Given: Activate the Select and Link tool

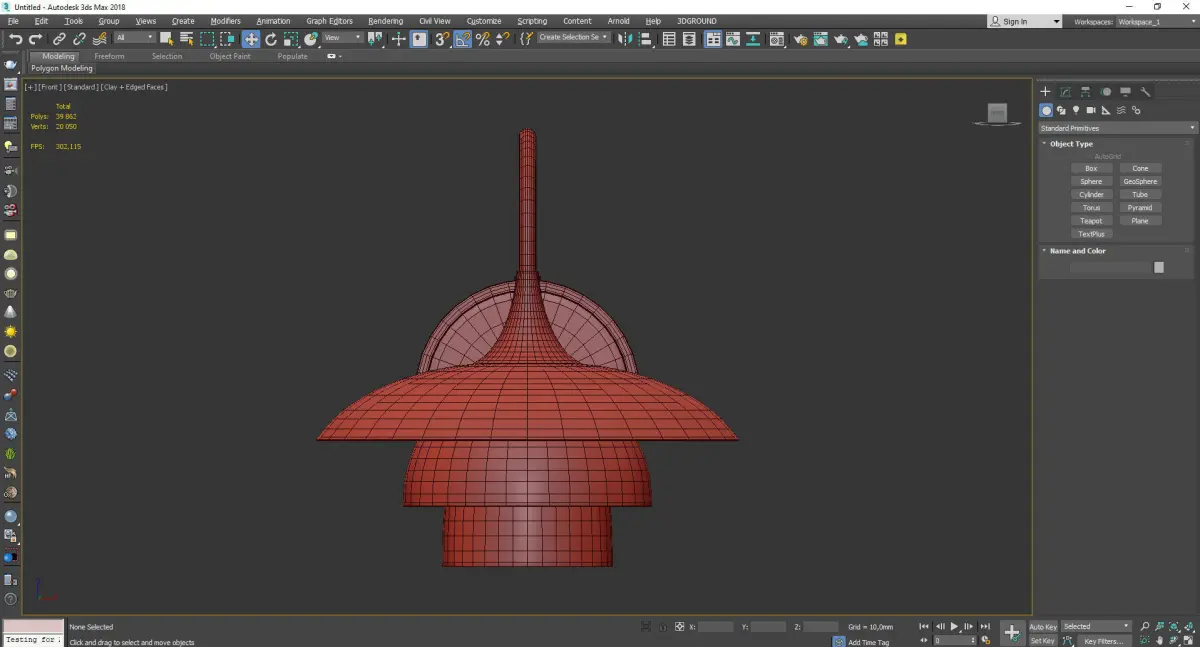Looking at the screenshot, I should [60, 39].
